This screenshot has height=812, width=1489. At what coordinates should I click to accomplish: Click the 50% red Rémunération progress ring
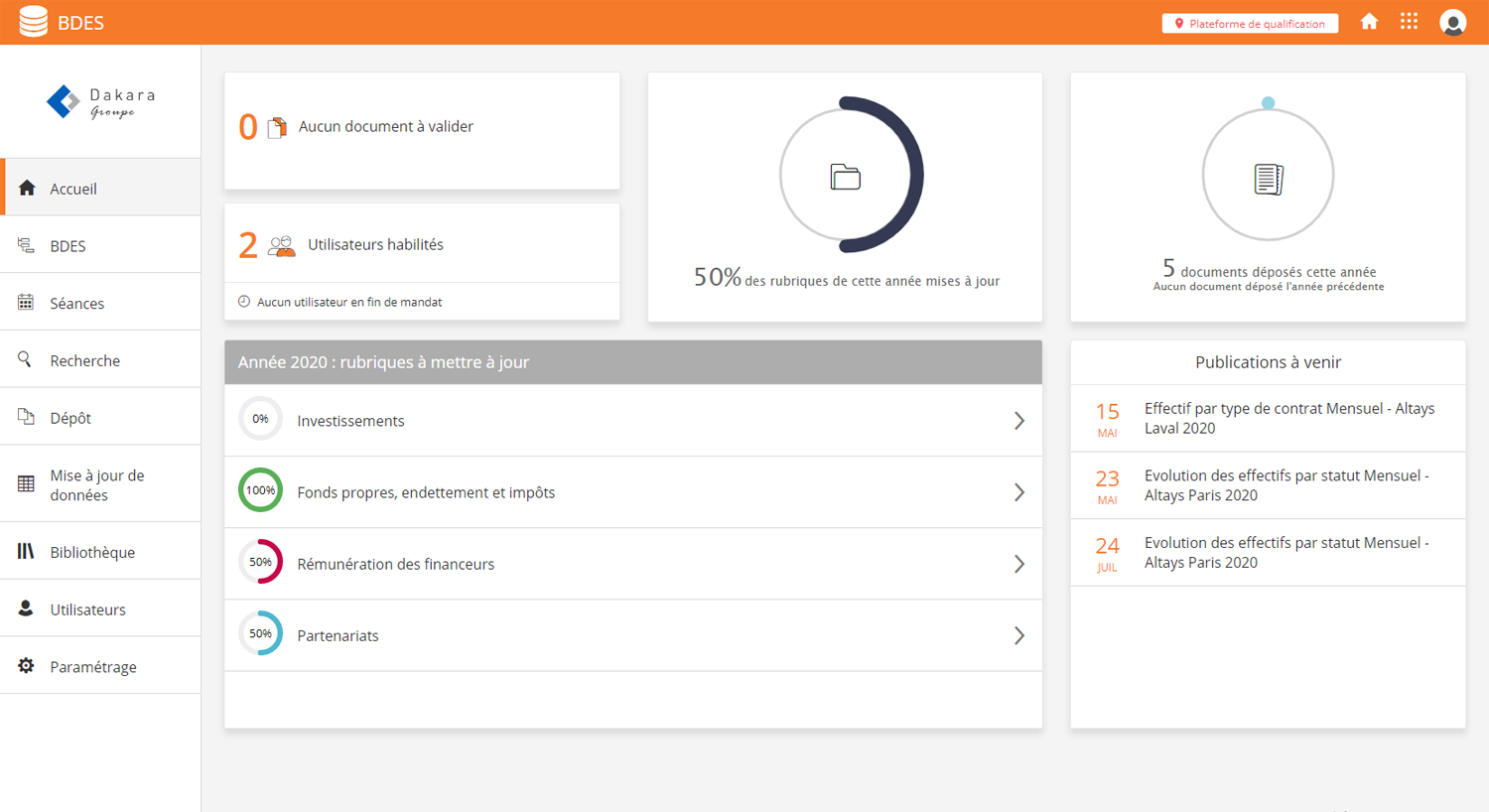coord(260,562)
